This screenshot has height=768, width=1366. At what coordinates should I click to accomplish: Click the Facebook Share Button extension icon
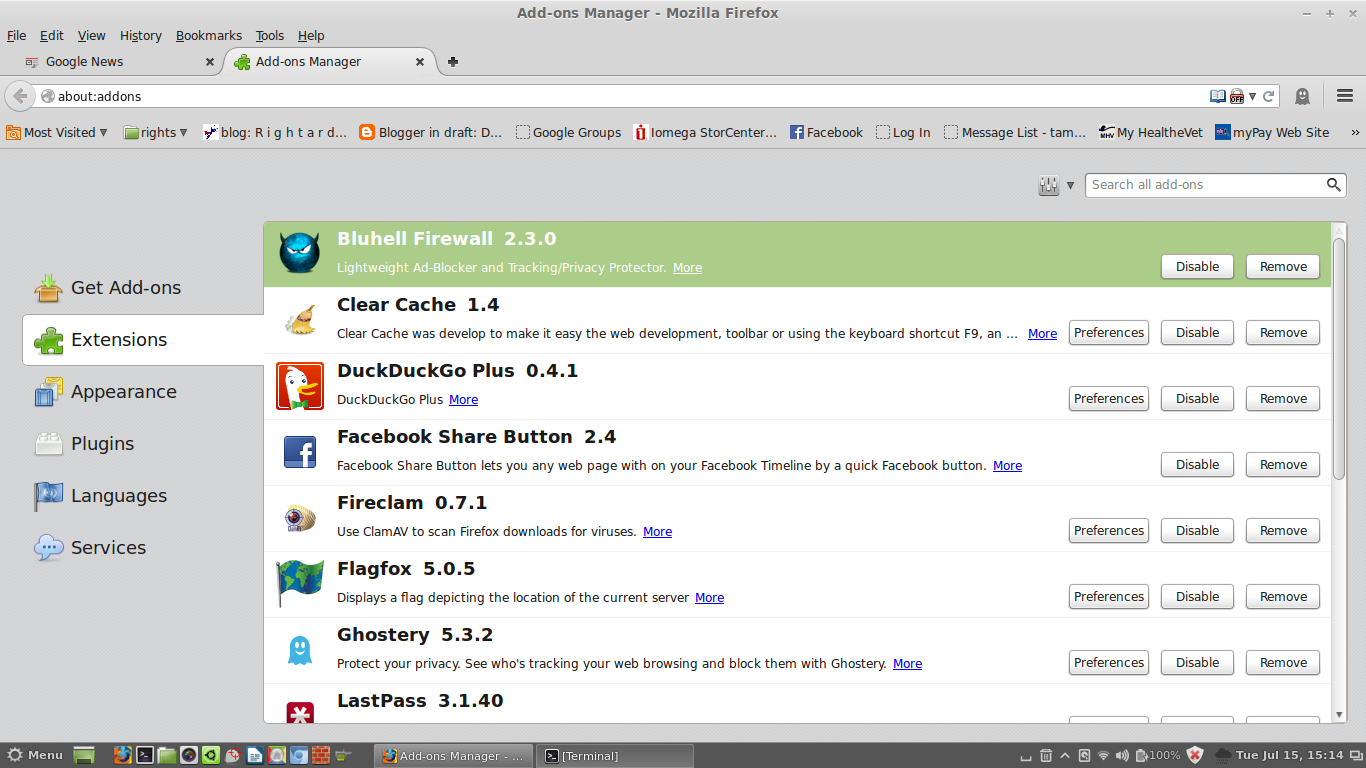[300, 452]
